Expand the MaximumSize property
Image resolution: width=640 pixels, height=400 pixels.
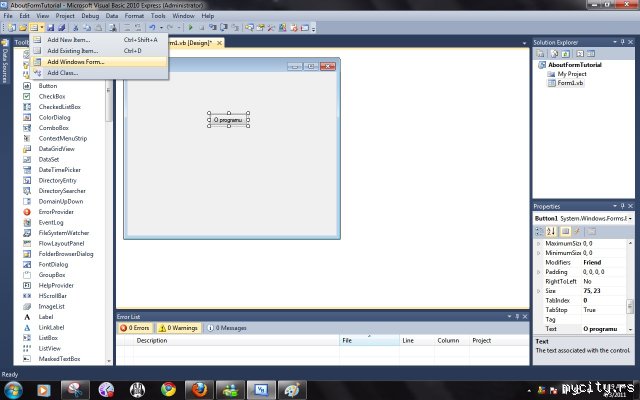point(538,243)
